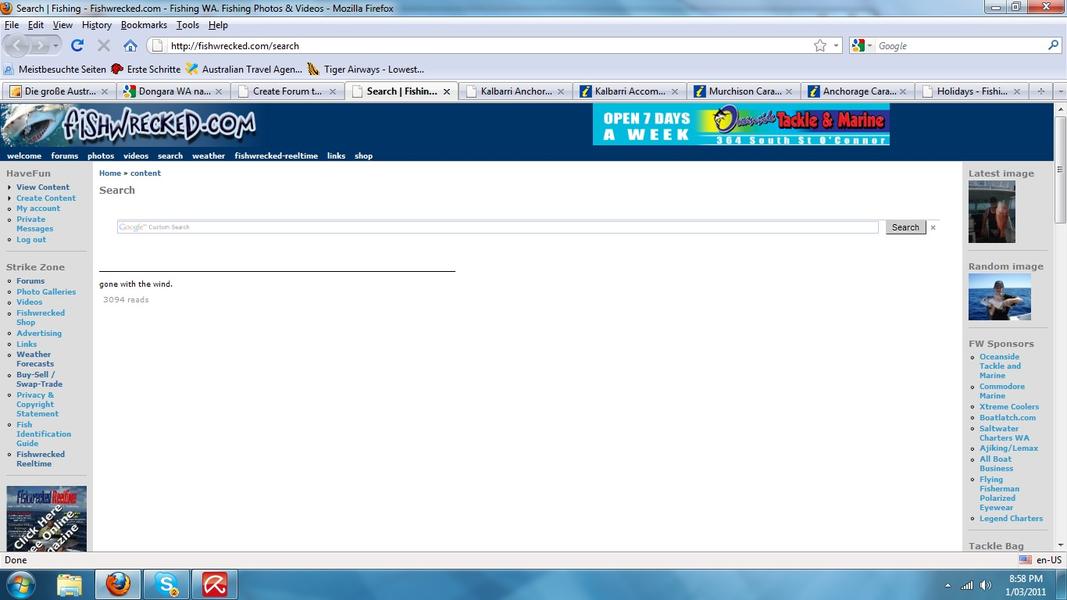Click the Oceanside Tackle & Marine banner
The image size is (1067, 600).
point(741,125)
